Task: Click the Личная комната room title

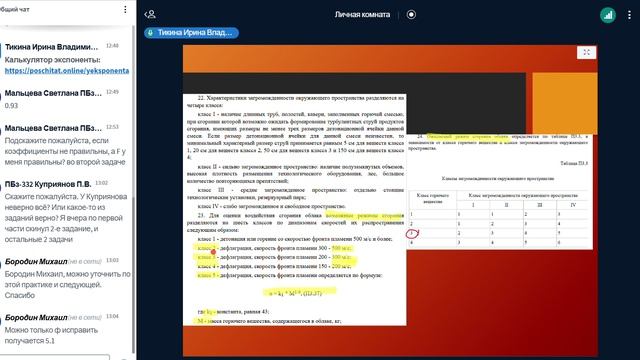Action: click(362, 15)
